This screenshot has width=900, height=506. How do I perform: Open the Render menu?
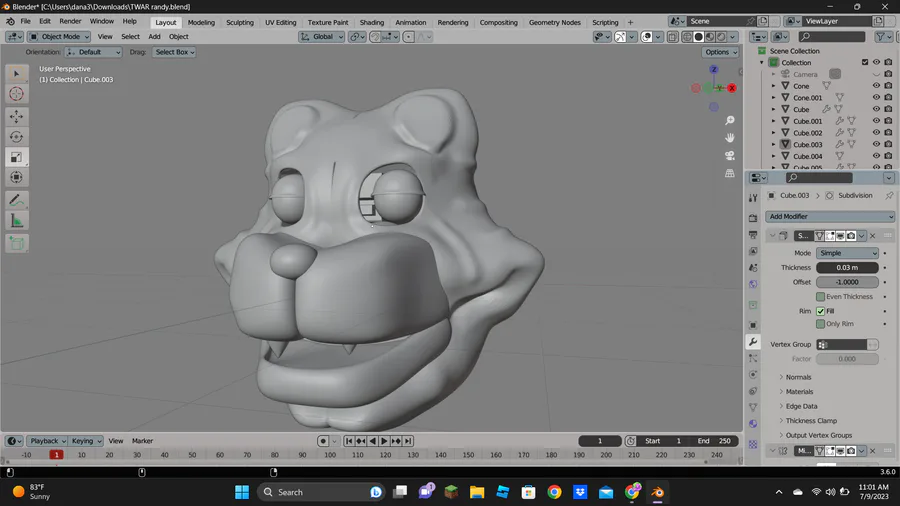(x=70, y=21)
